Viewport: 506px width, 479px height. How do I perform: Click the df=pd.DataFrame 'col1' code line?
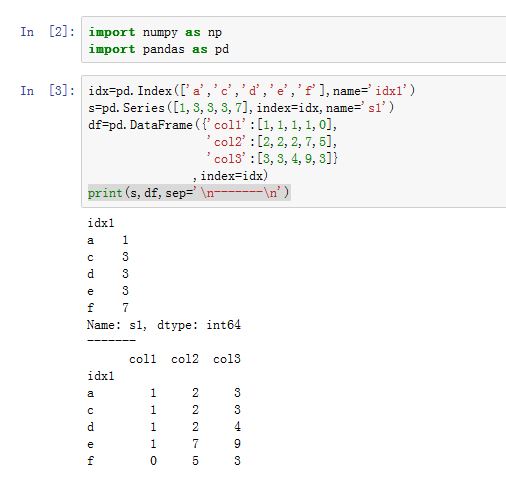point(213,125)
